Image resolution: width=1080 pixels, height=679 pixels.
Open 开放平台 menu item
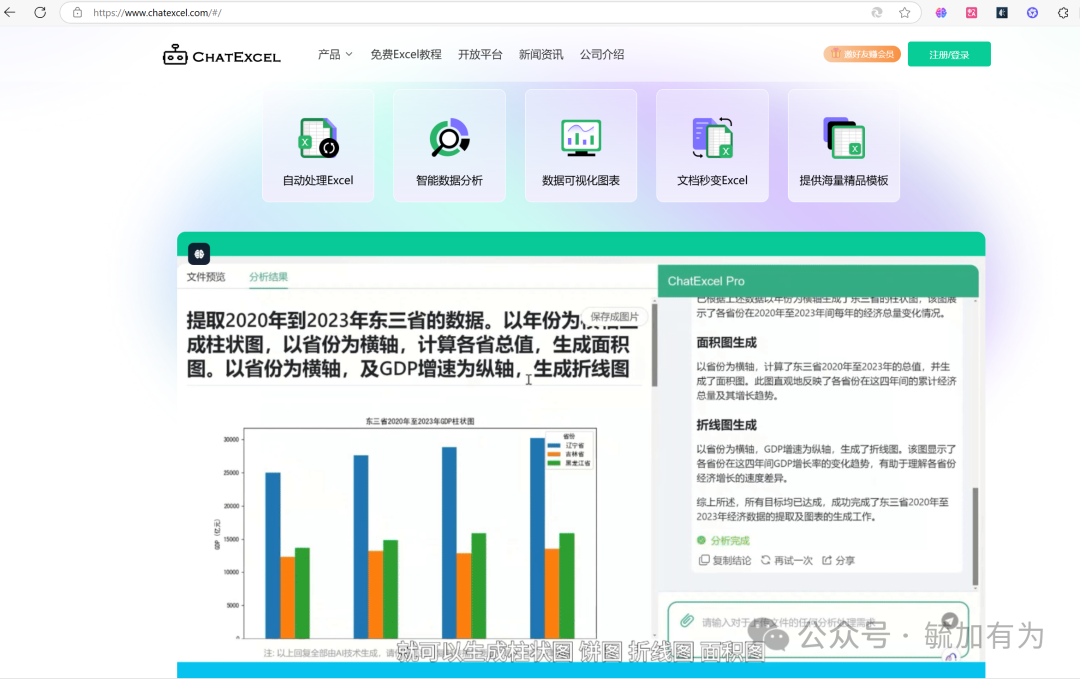480,54
